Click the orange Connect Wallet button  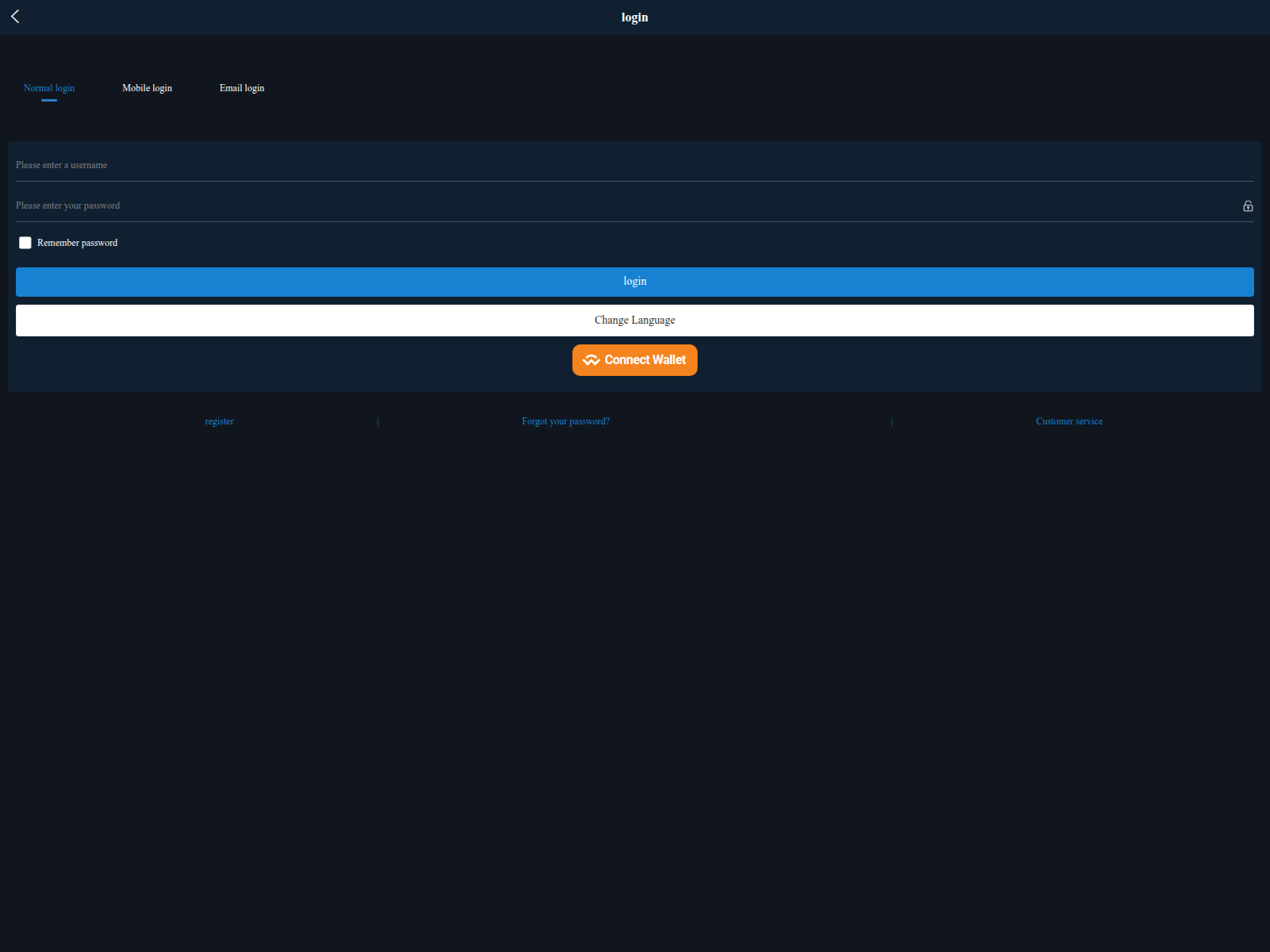[635, 360]
